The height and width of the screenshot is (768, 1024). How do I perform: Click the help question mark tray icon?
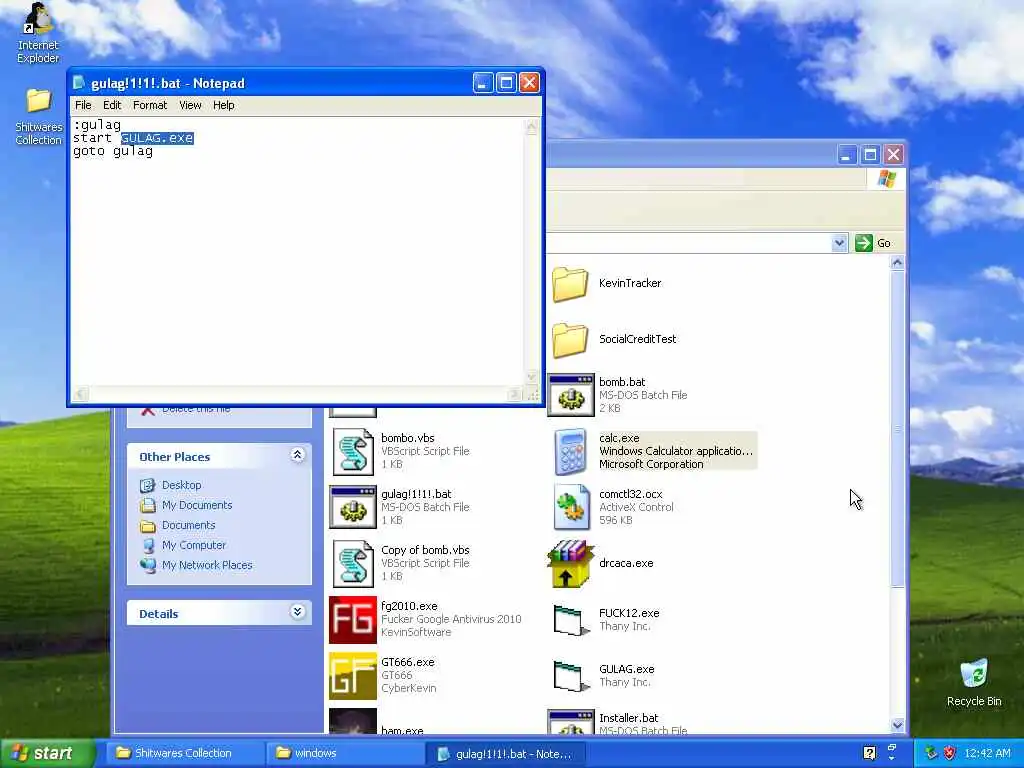[869, 753]
